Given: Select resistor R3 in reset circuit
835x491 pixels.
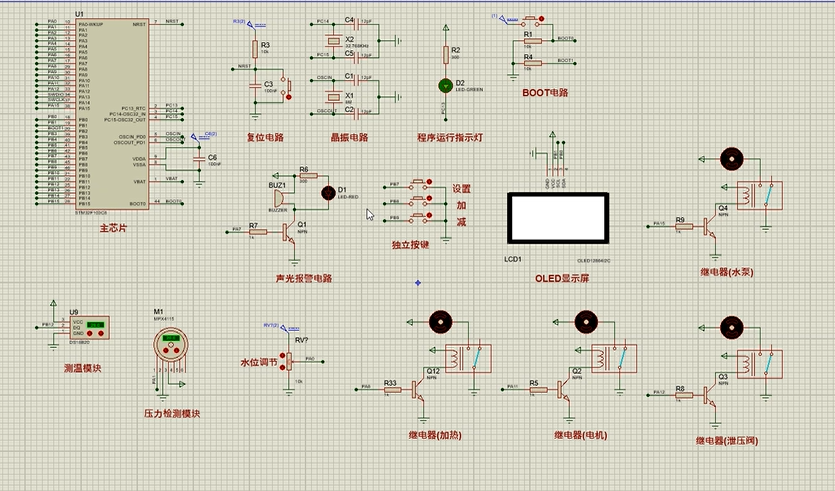Looking at the screenshot, I should click(x=255, y=49).
